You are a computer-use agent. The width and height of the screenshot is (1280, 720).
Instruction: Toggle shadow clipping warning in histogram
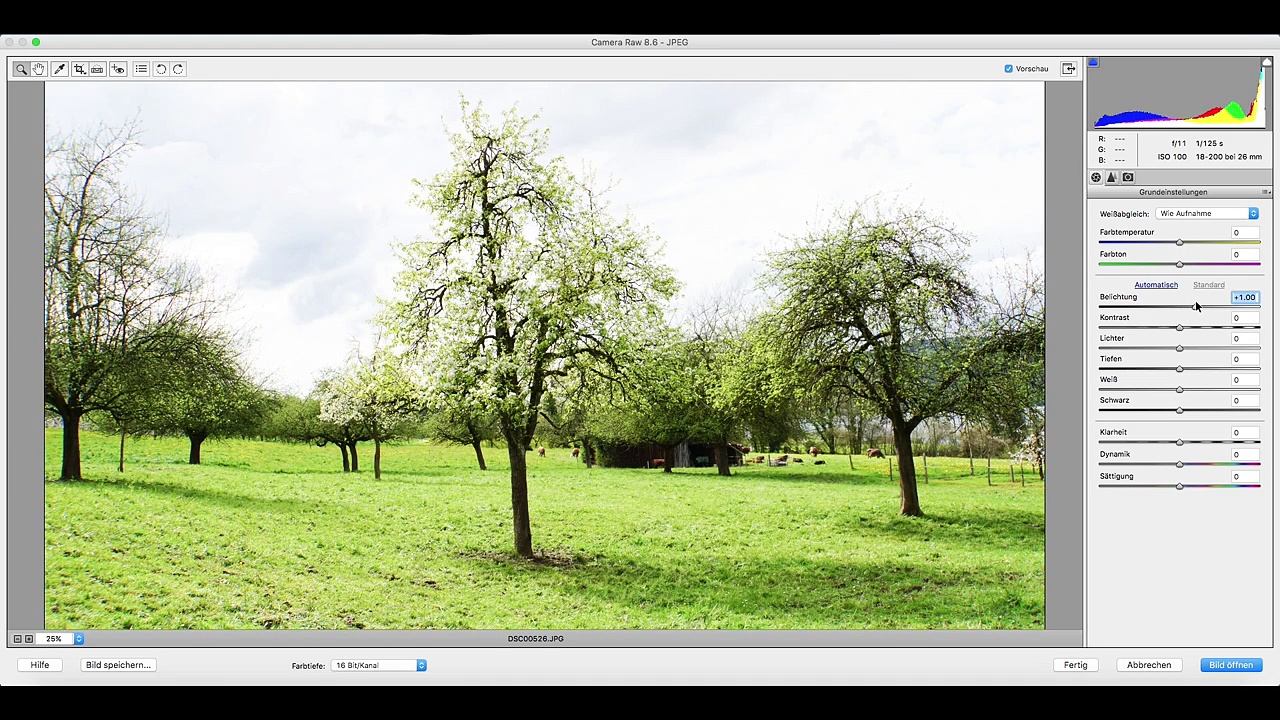tap(1093, 63)
